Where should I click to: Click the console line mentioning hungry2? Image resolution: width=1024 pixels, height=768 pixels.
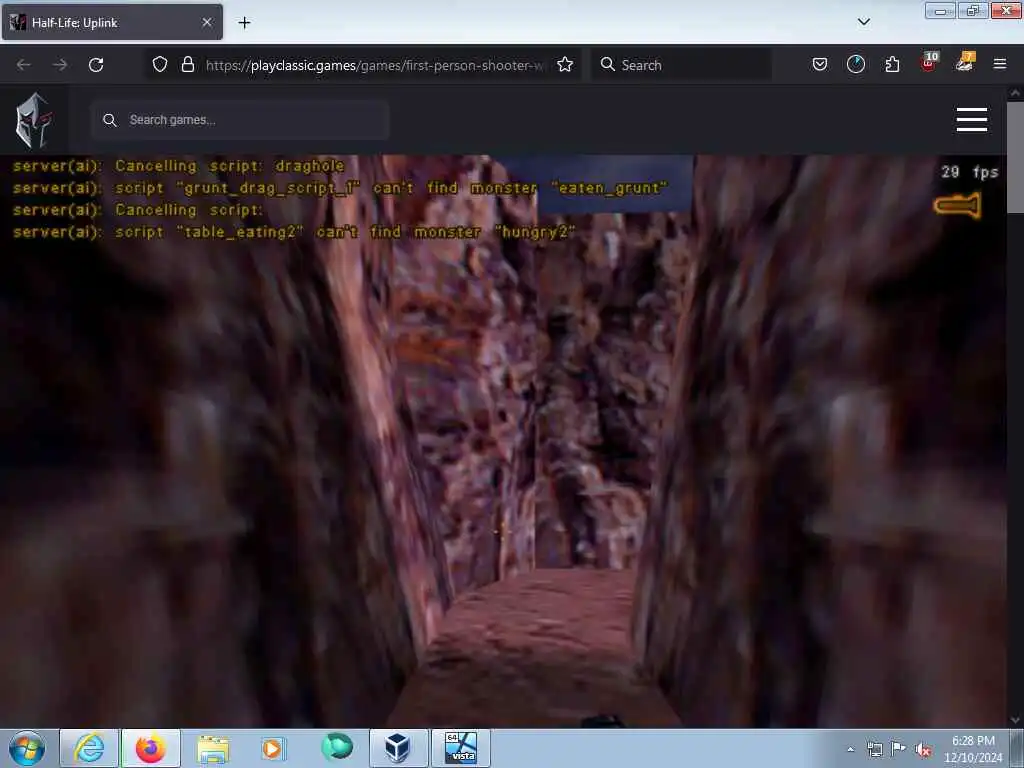coord(294,232)
